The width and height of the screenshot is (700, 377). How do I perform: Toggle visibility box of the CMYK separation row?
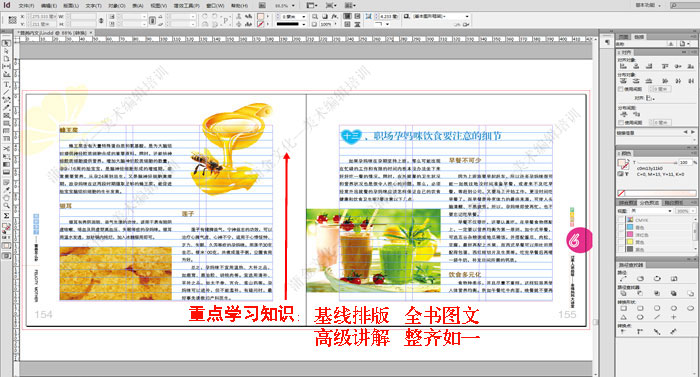pyautogui.click(x=621, y=220)
